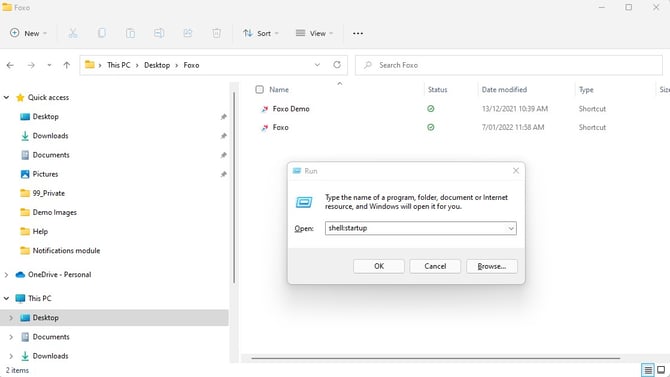The image size is (670, 377).
Task: Click the Search Foxo field
Action: pos(509,65)
